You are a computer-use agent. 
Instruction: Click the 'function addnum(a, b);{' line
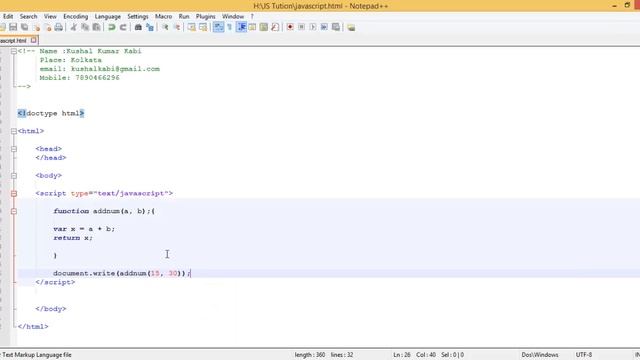[x=104, y=211]
